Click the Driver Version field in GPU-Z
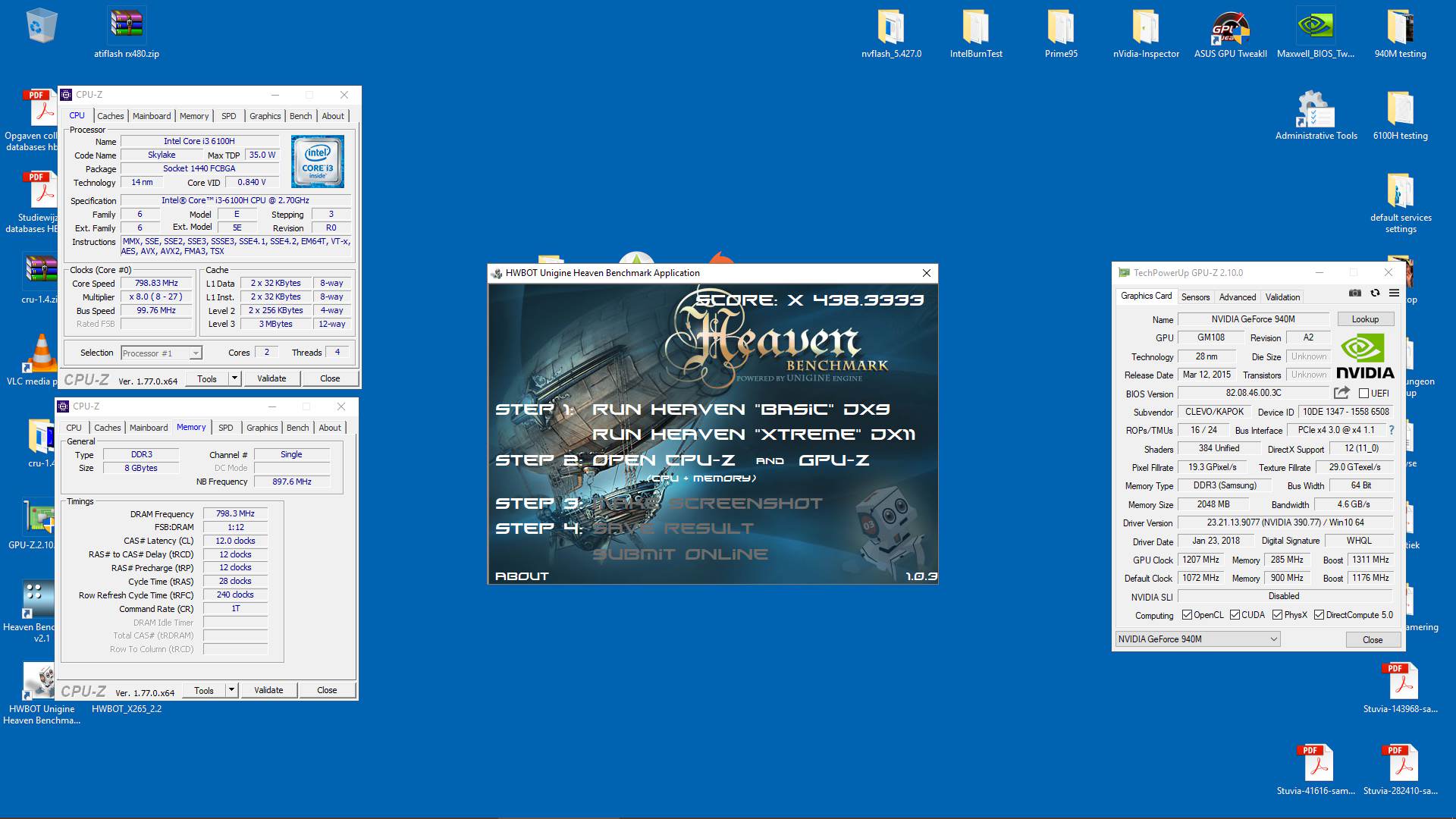 click(x=1285, y=522)
